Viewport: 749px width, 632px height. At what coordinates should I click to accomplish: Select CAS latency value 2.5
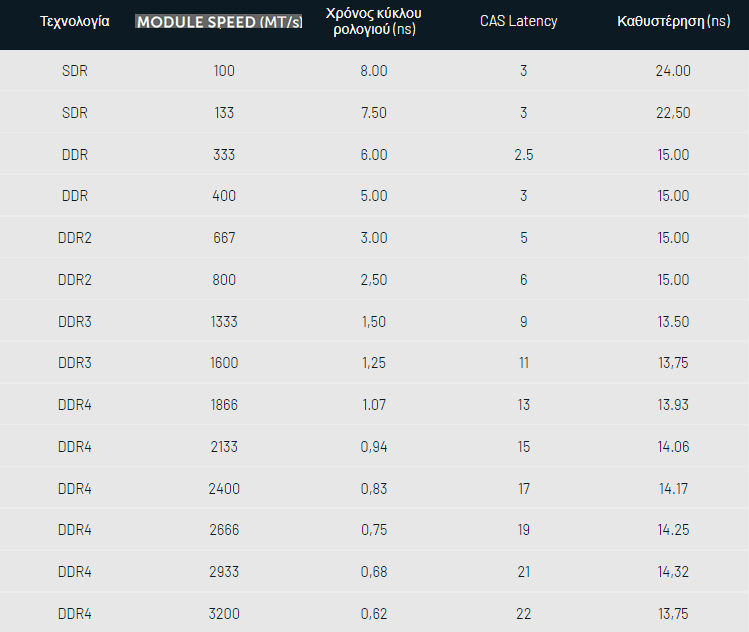(524, 155)
